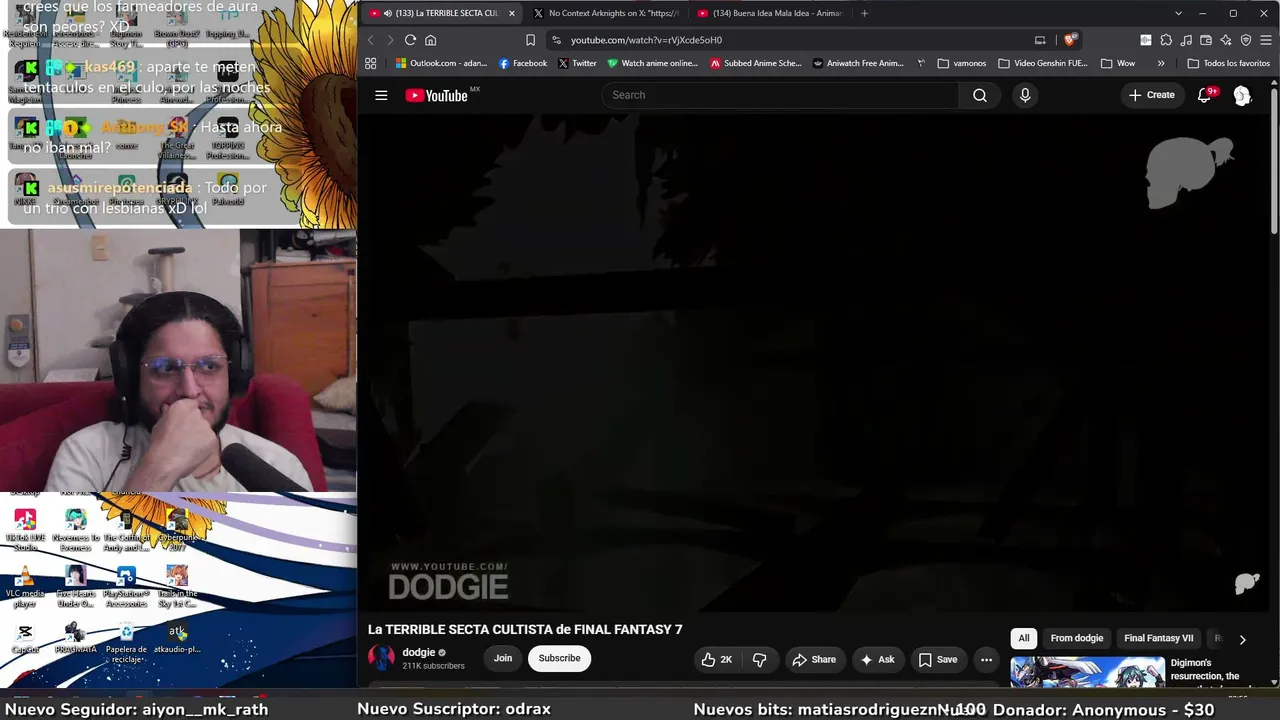Open YouTube notifications bell
Screen dimensions: 1280x720
coord(1205,95)
